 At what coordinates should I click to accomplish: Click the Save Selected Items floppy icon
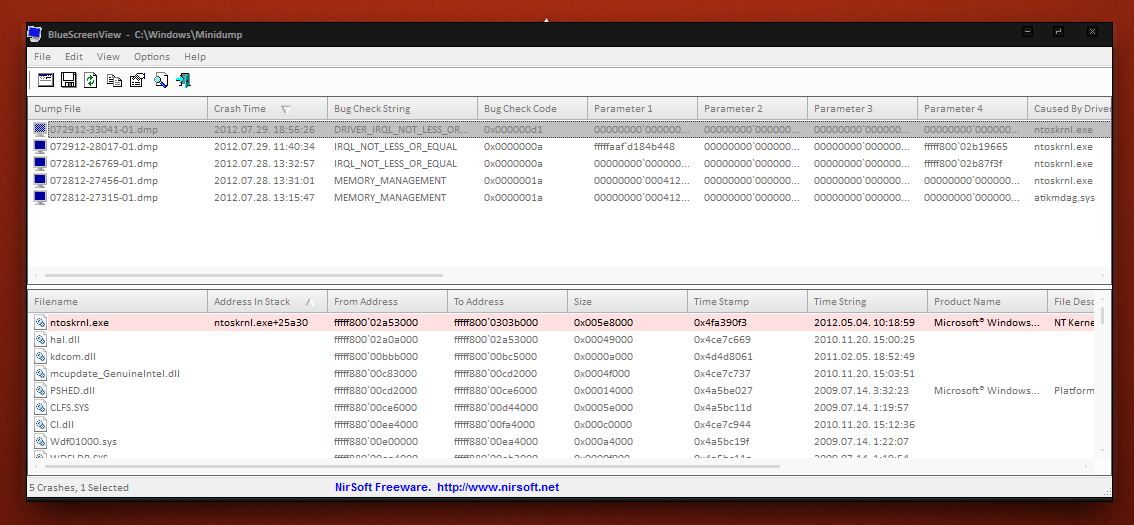tap(69, 80)
